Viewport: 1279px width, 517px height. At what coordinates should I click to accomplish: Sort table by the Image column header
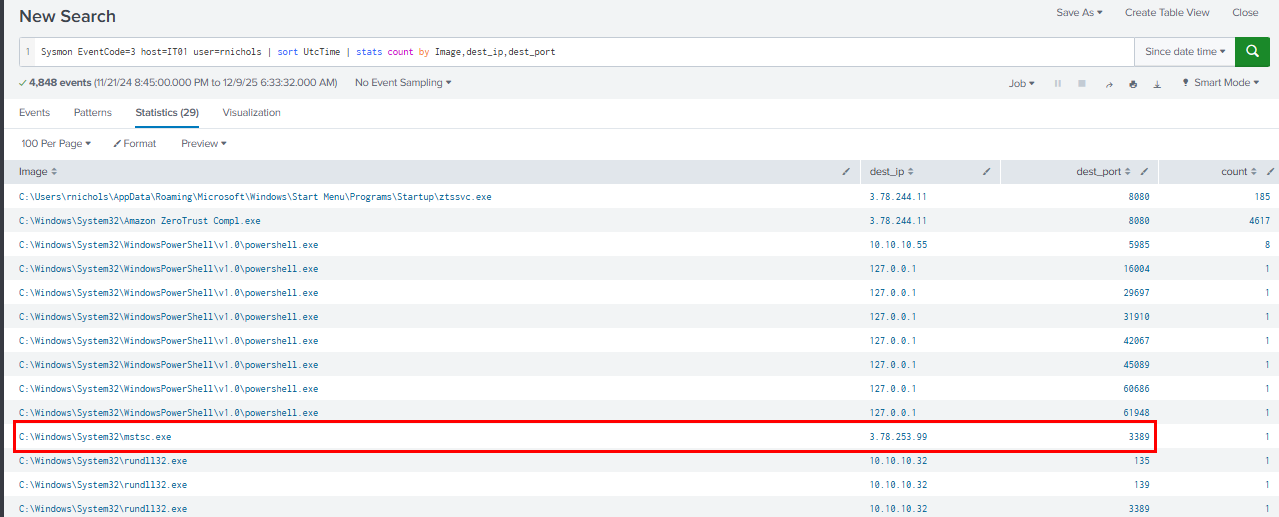coord(38,172)
